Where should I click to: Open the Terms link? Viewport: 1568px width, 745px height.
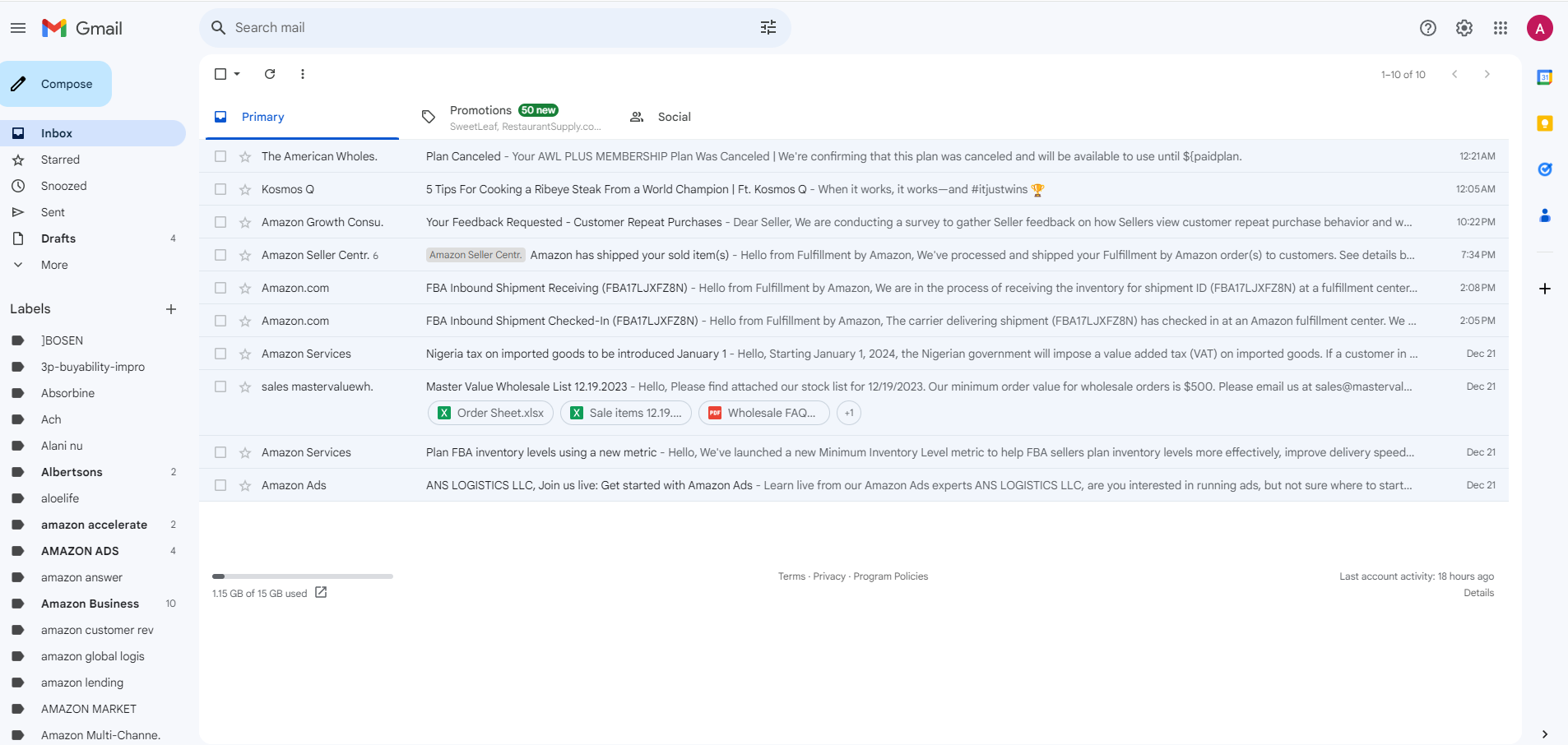791,576
